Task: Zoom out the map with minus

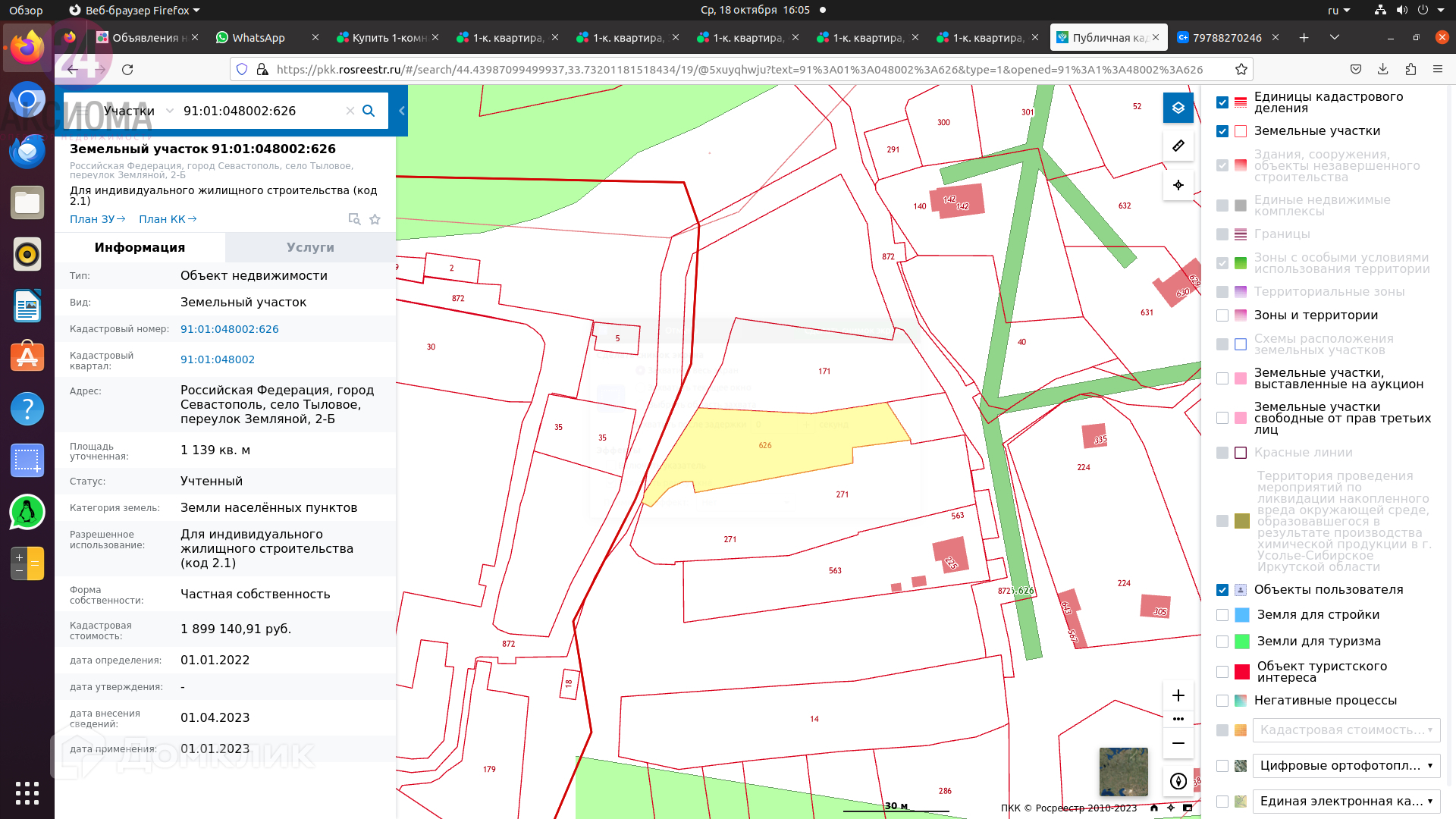Action: tap(1178, 743)
